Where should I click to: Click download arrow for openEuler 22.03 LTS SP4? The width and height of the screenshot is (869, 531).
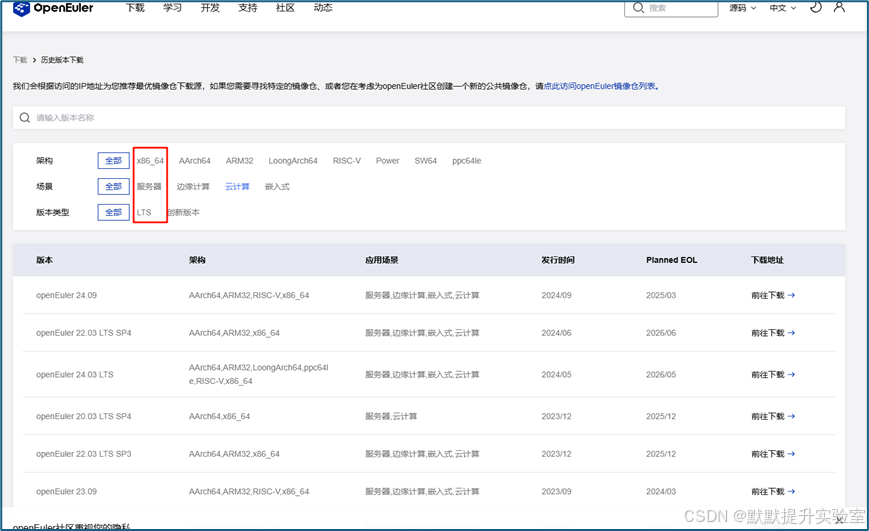(791, 333)
